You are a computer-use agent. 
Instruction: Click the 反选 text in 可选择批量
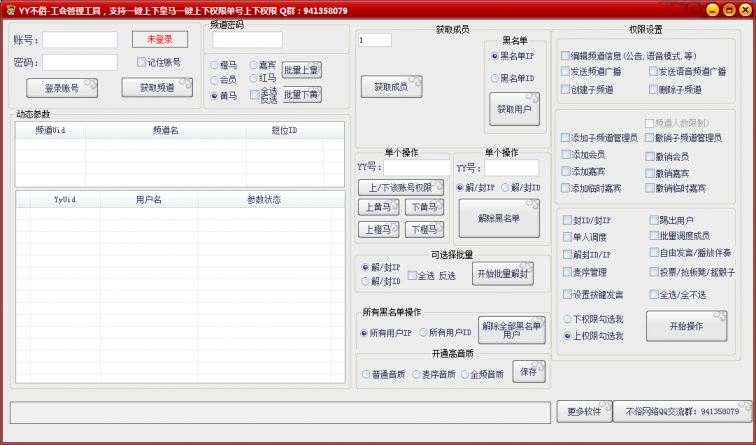[447, 276]
